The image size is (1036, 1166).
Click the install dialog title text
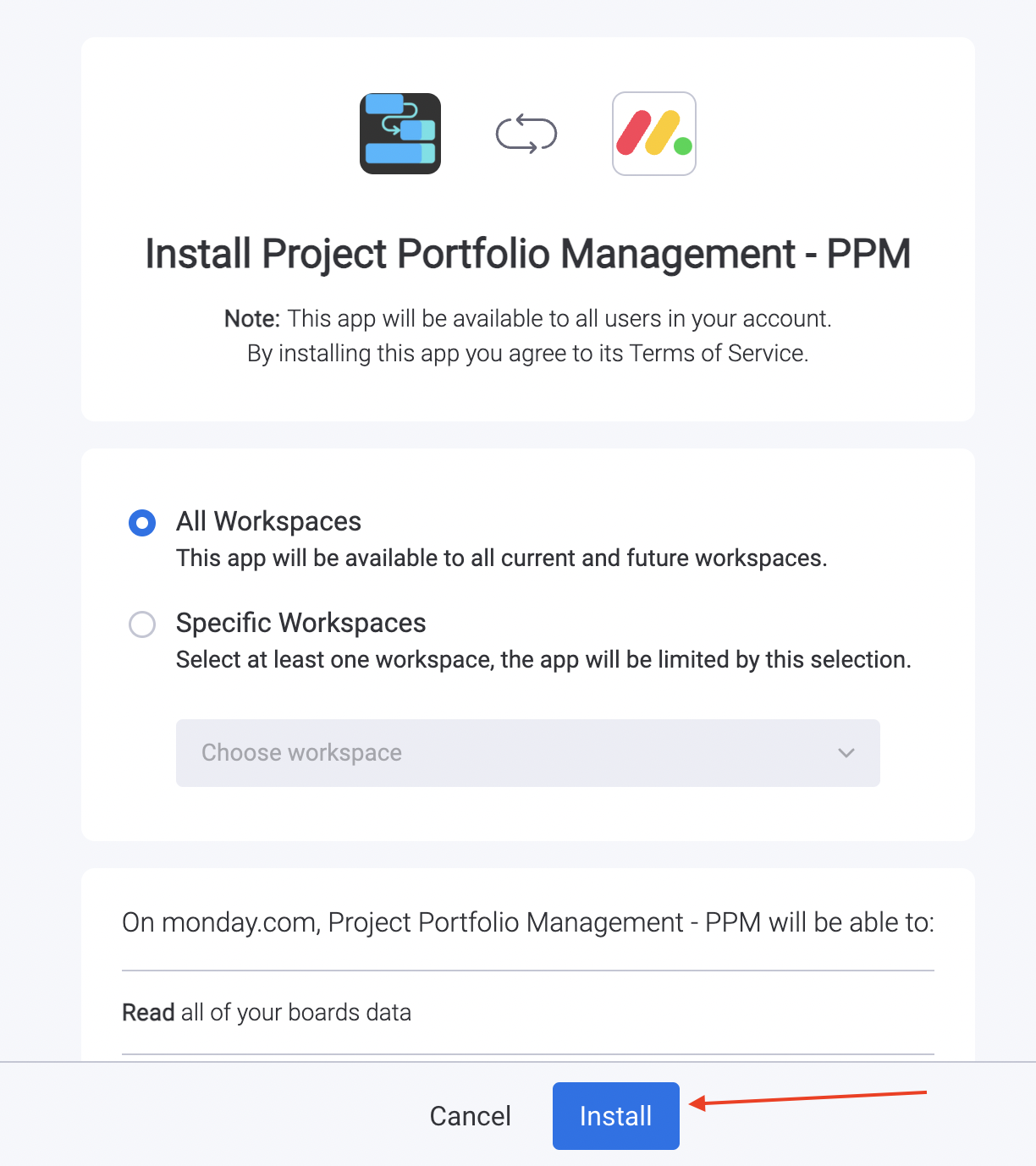pyautogui.click(x=527, y=253)
